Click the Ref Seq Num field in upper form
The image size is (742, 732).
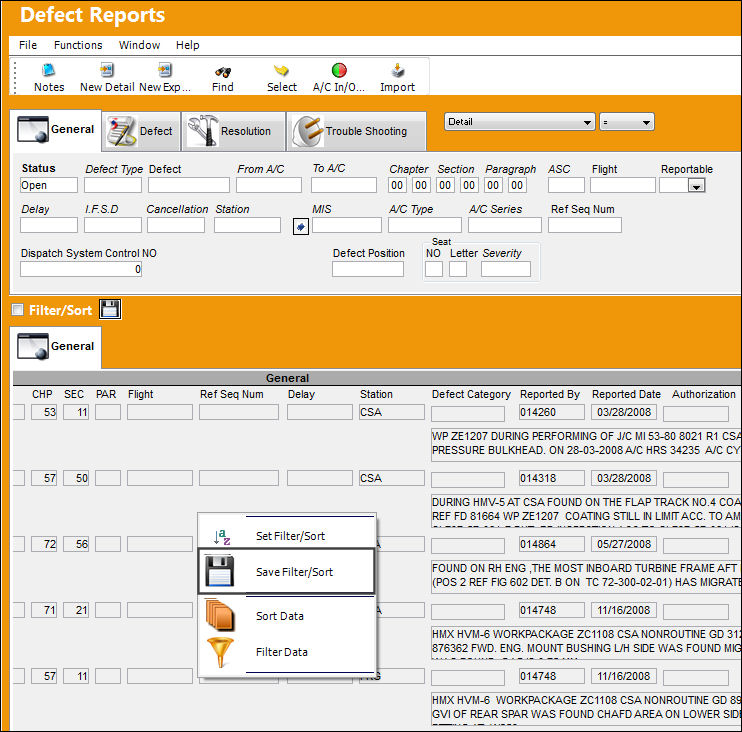pos(585,225)
